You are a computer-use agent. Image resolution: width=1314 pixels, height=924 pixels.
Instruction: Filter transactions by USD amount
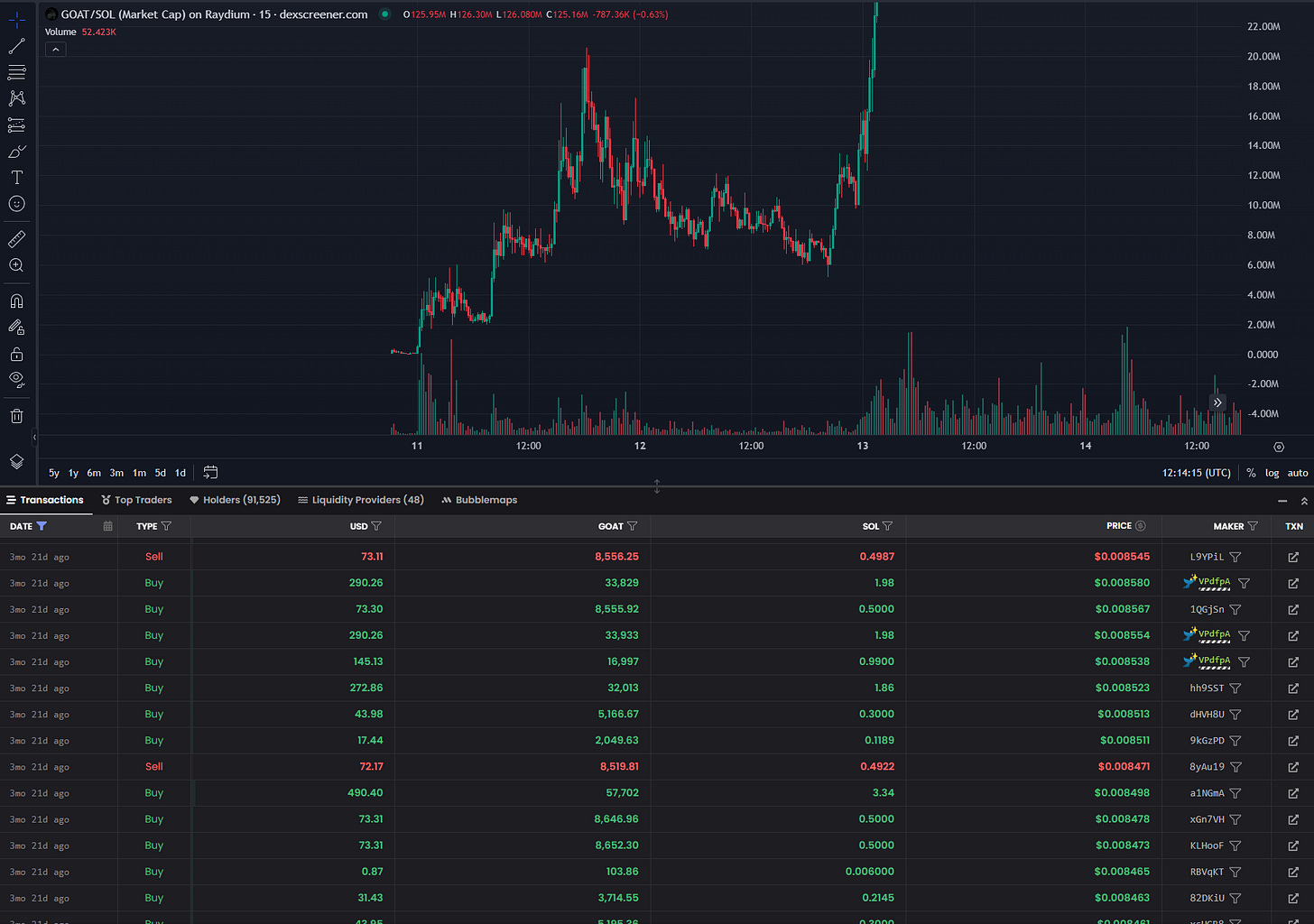[x=376, y=526]
